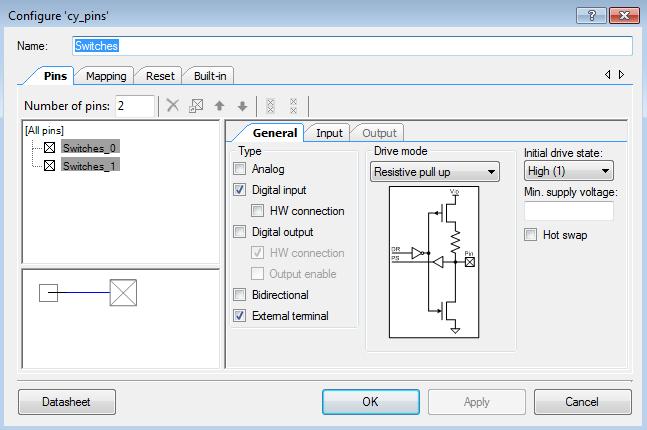
Task: Click the drive mode circuit diagram
Action: pos(434,262)
